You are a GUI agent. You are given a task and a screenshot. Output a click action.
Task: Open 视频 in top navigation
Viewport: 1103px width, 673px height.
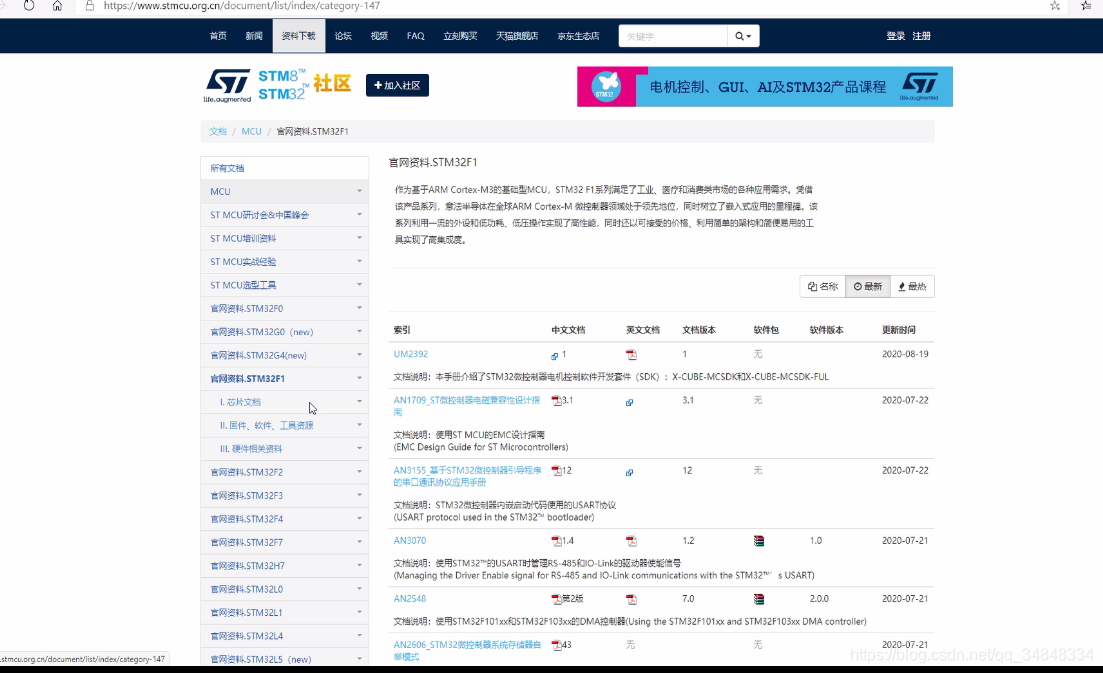[x=379, y=36]
